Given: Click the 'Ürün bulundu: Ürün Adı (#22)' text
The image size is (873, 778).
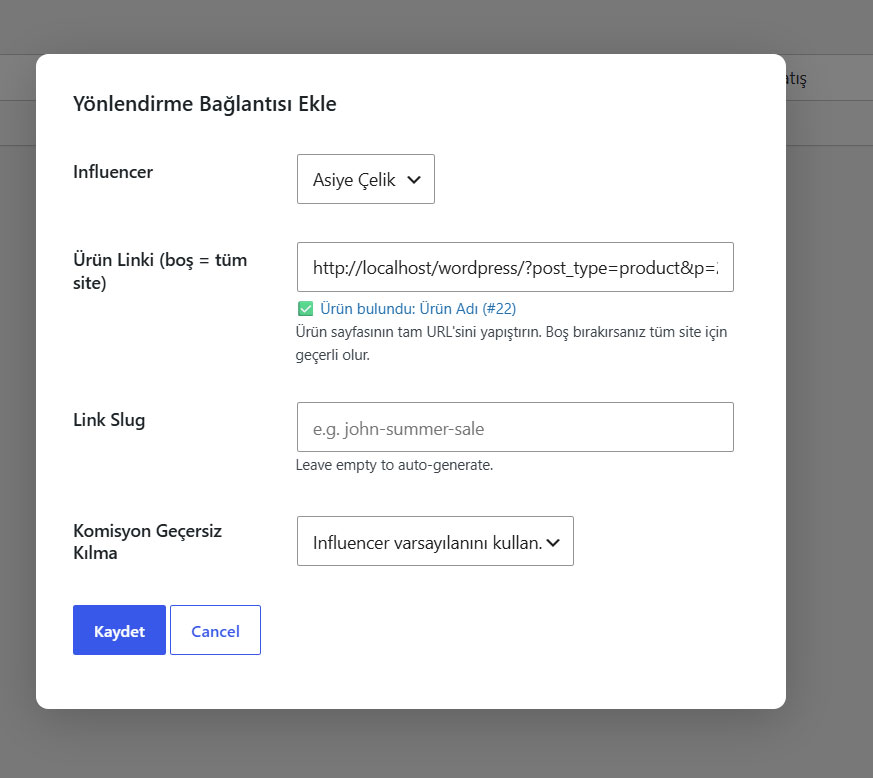Looking at the screenshot, I should point(418,309).
